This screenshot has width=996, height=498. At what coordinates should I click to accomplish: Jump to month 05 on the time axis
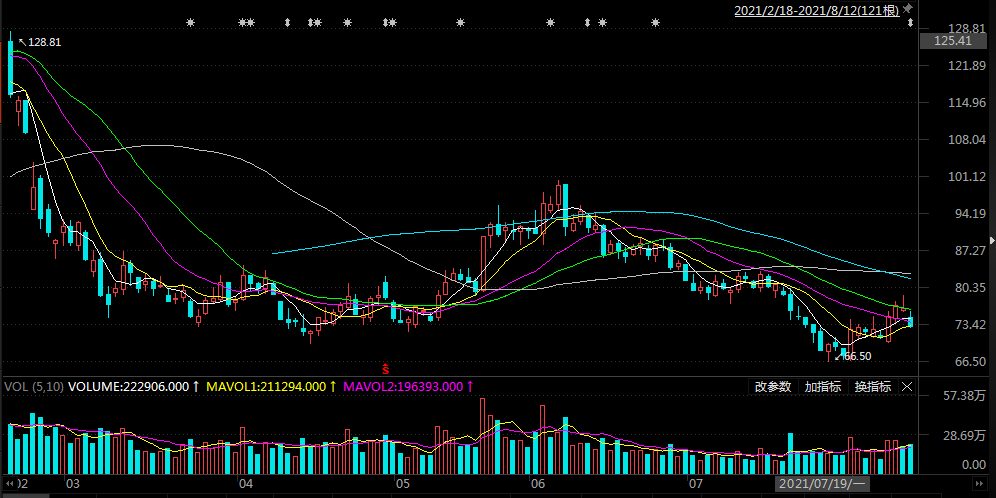[x=403, y=484]
